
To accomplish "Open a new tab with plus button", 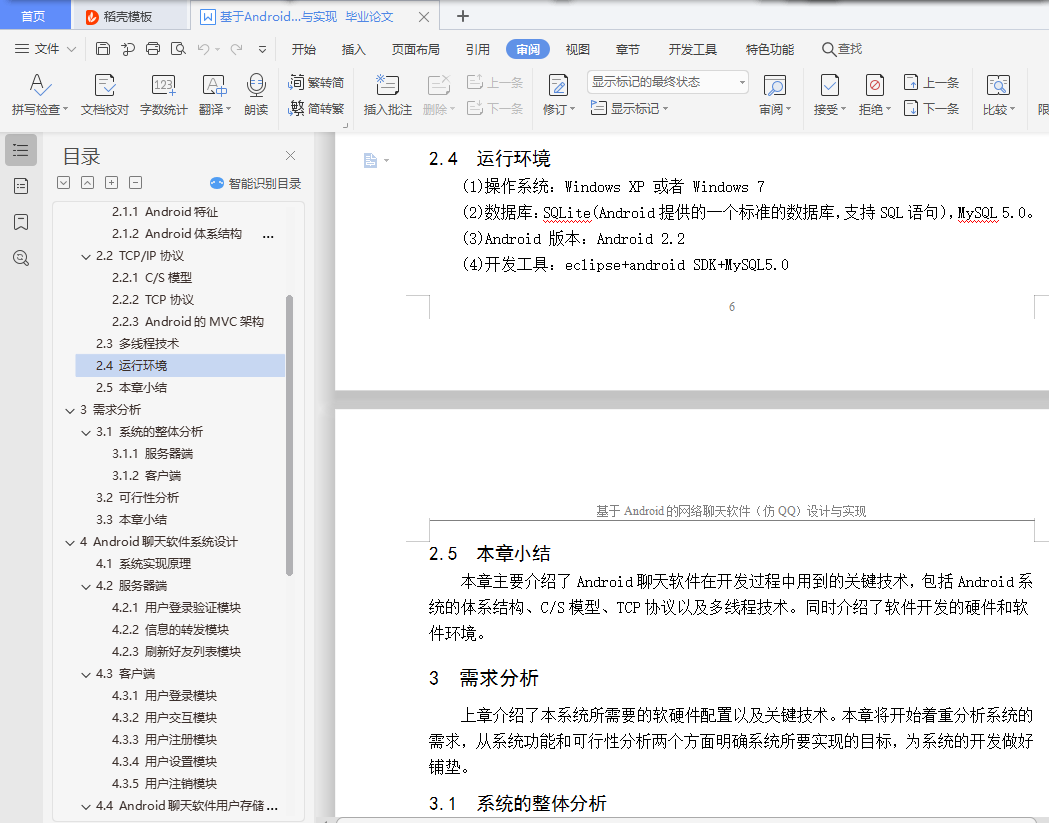I will coord(462,16).
